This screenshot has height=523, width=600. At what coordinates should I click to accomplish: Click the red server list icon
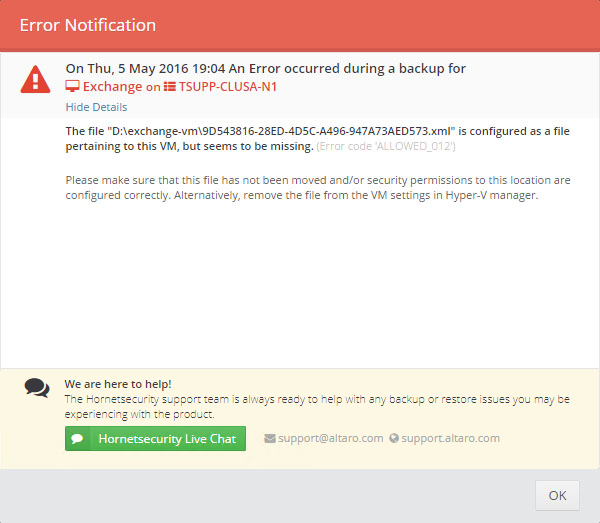(x=170, y=86)
